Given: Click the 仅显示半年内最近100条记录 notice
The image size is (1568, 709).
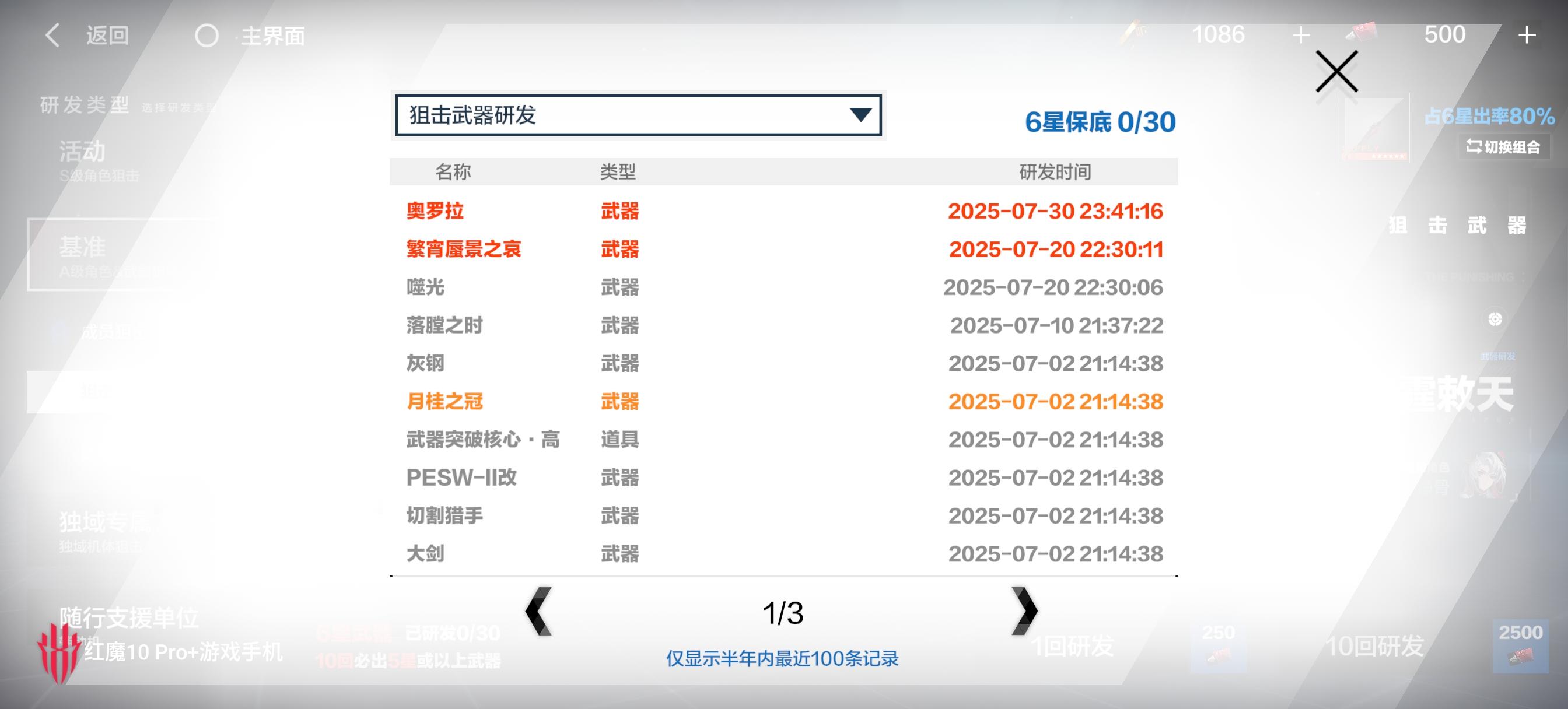Looking at the screenshot, I should point(782,658).
